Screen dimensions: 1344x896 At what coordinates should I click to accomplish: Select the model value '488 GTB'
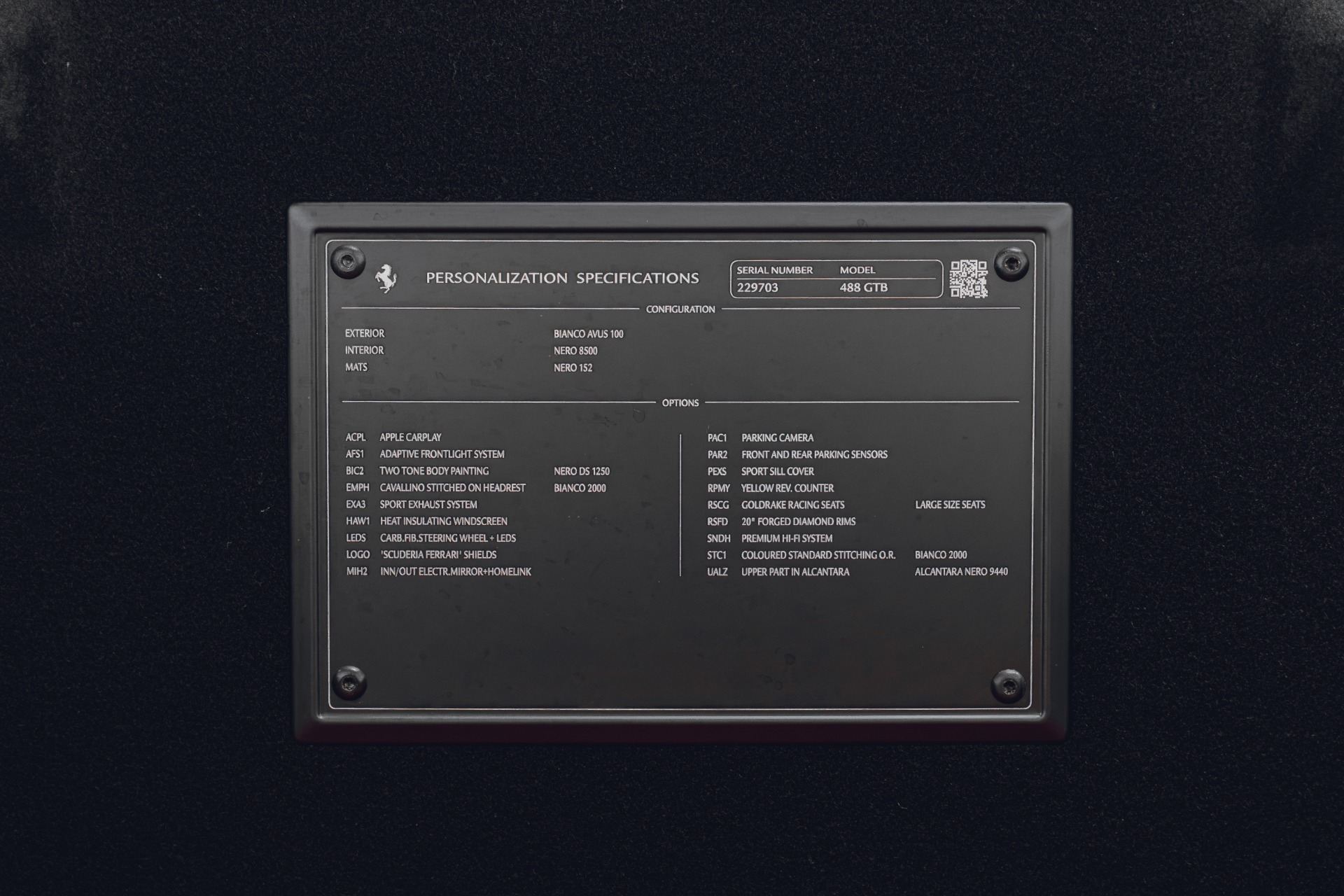(864, 287)
